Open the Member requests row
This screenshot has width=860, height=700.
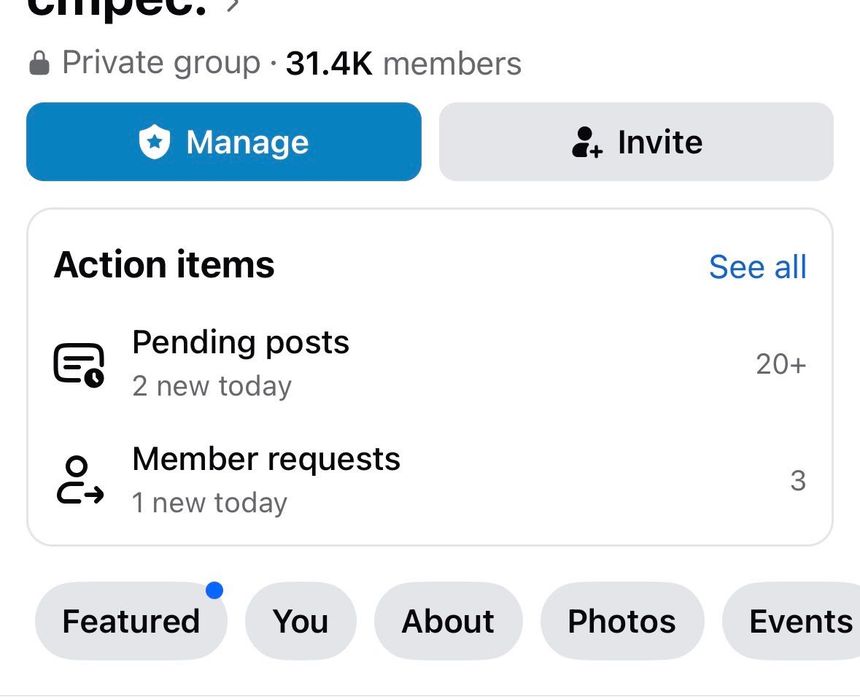click(x=430, y=481)
